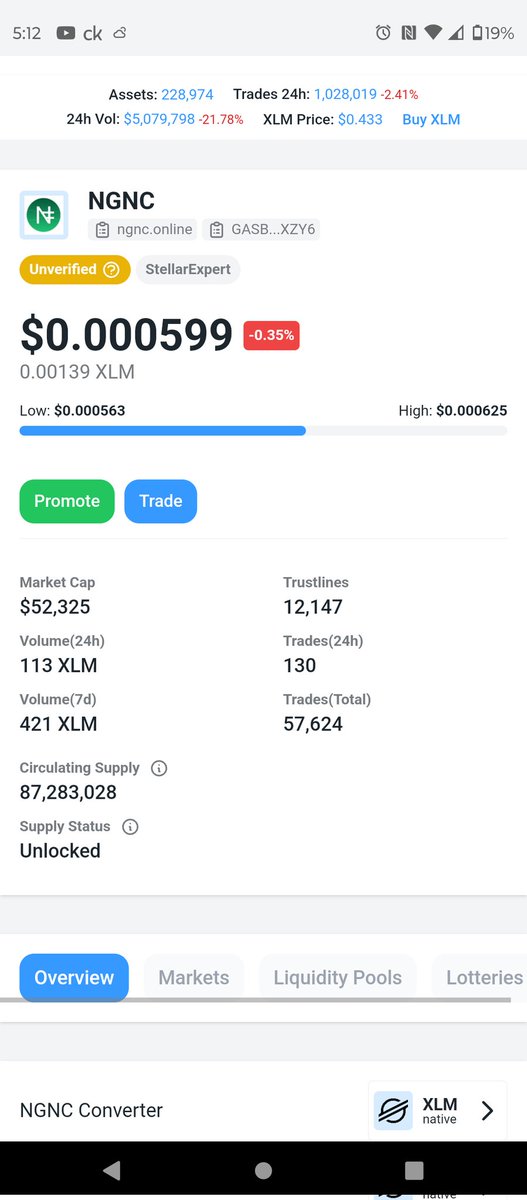Viewport: 527px width, 1200px height.
Task: Tap Android home navigation button
Action: [263, 1170]
